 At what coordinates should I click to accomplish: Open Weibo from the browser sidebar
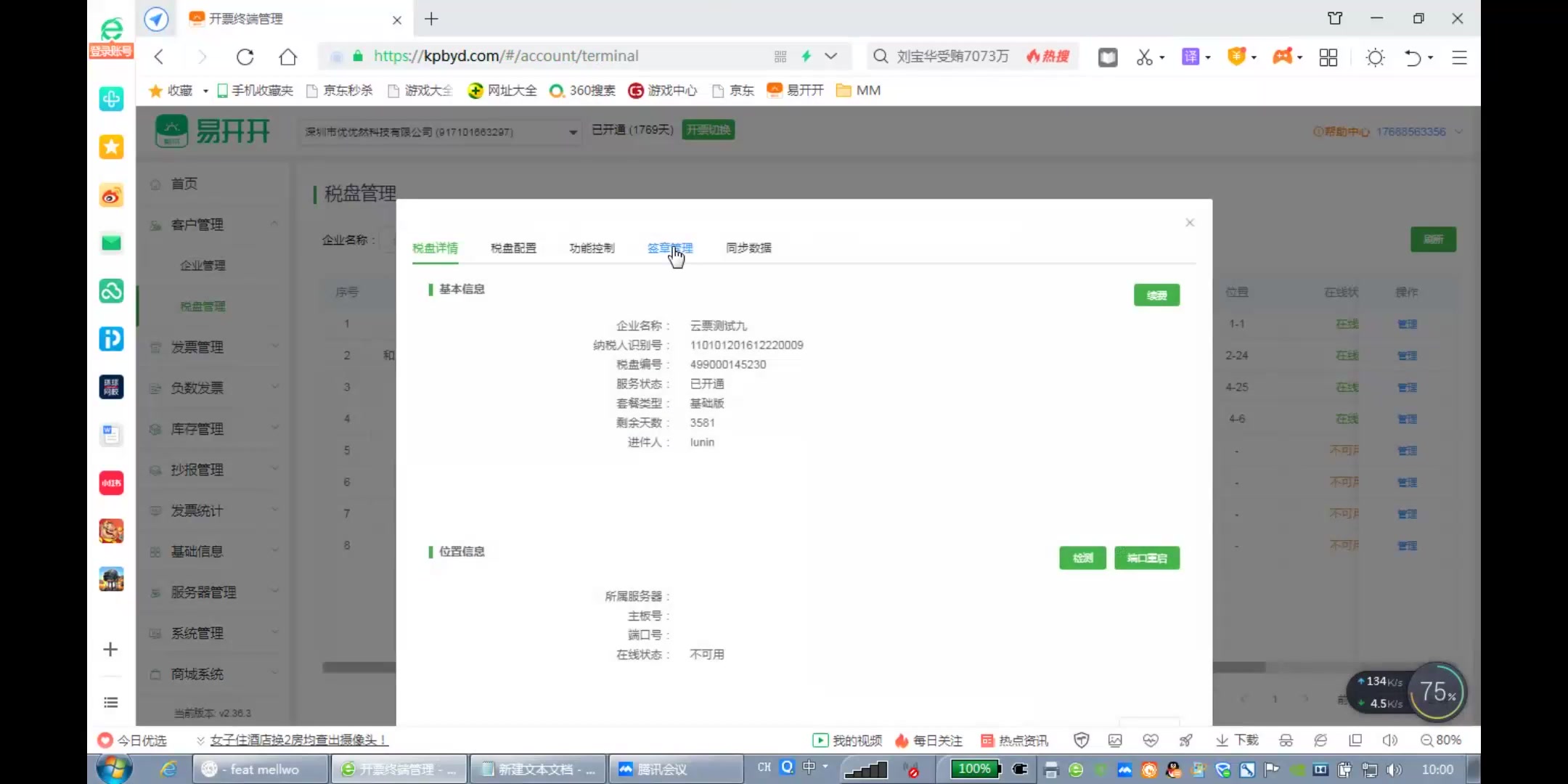[x=111, y=195]
